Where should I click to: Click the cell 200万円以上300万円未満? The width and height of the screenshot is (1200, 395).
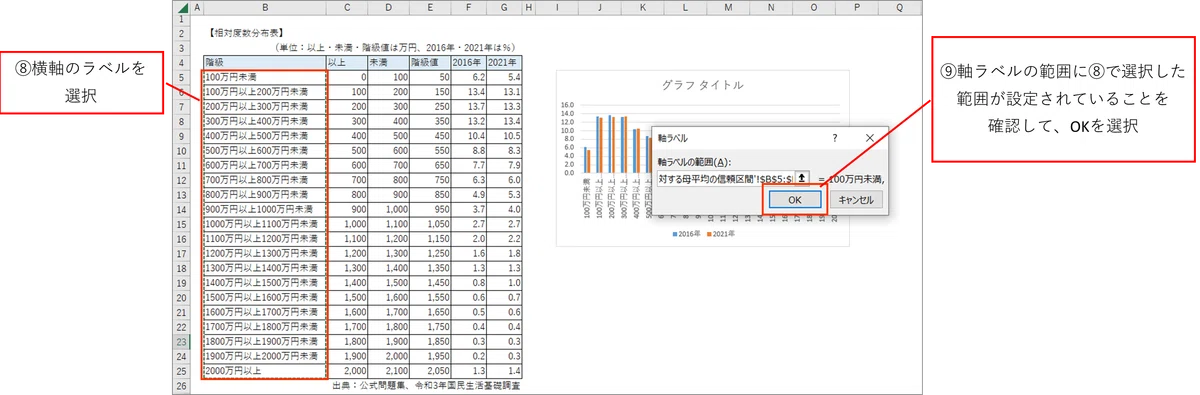pos(264,106)
